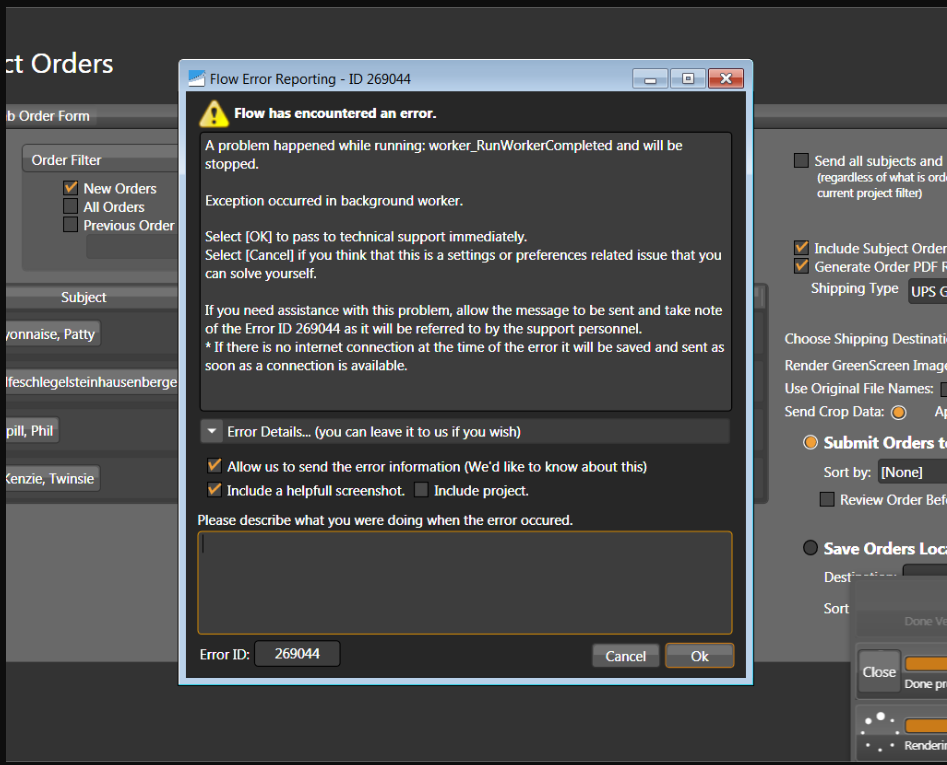Maximize the Flow Error Reporting dialog
Viewport: 947px width, 765px height.
[688, 78]
